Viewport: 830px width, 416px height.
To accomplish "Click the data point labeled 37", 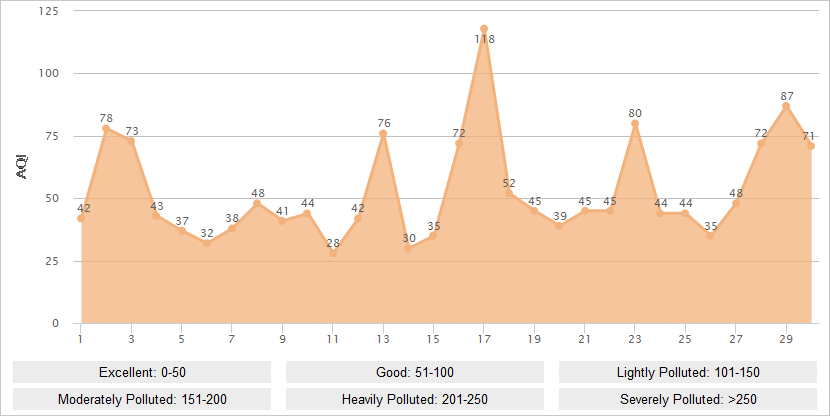I will pyautogui.click(x=182, y=231).
